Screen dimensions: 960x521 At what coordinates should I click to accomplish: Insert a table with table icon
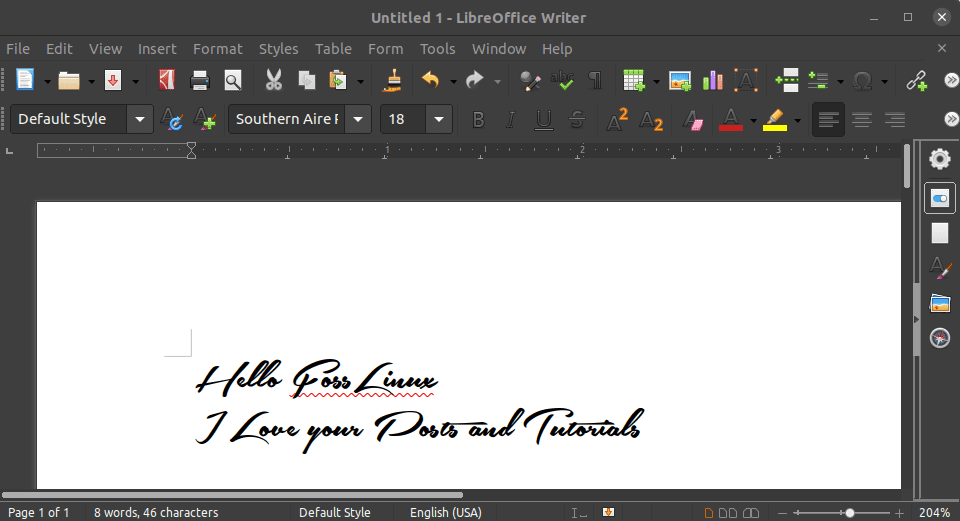[634, 80]
